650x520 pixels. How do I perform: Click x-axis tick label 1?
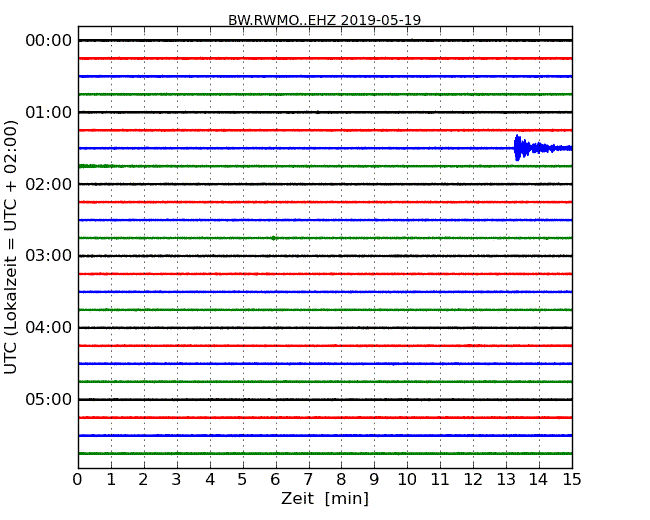111,480
